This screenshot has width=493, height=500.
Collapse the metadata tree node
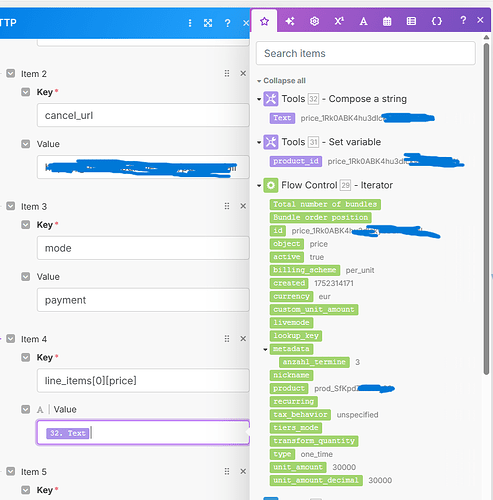tap(265, 349)
